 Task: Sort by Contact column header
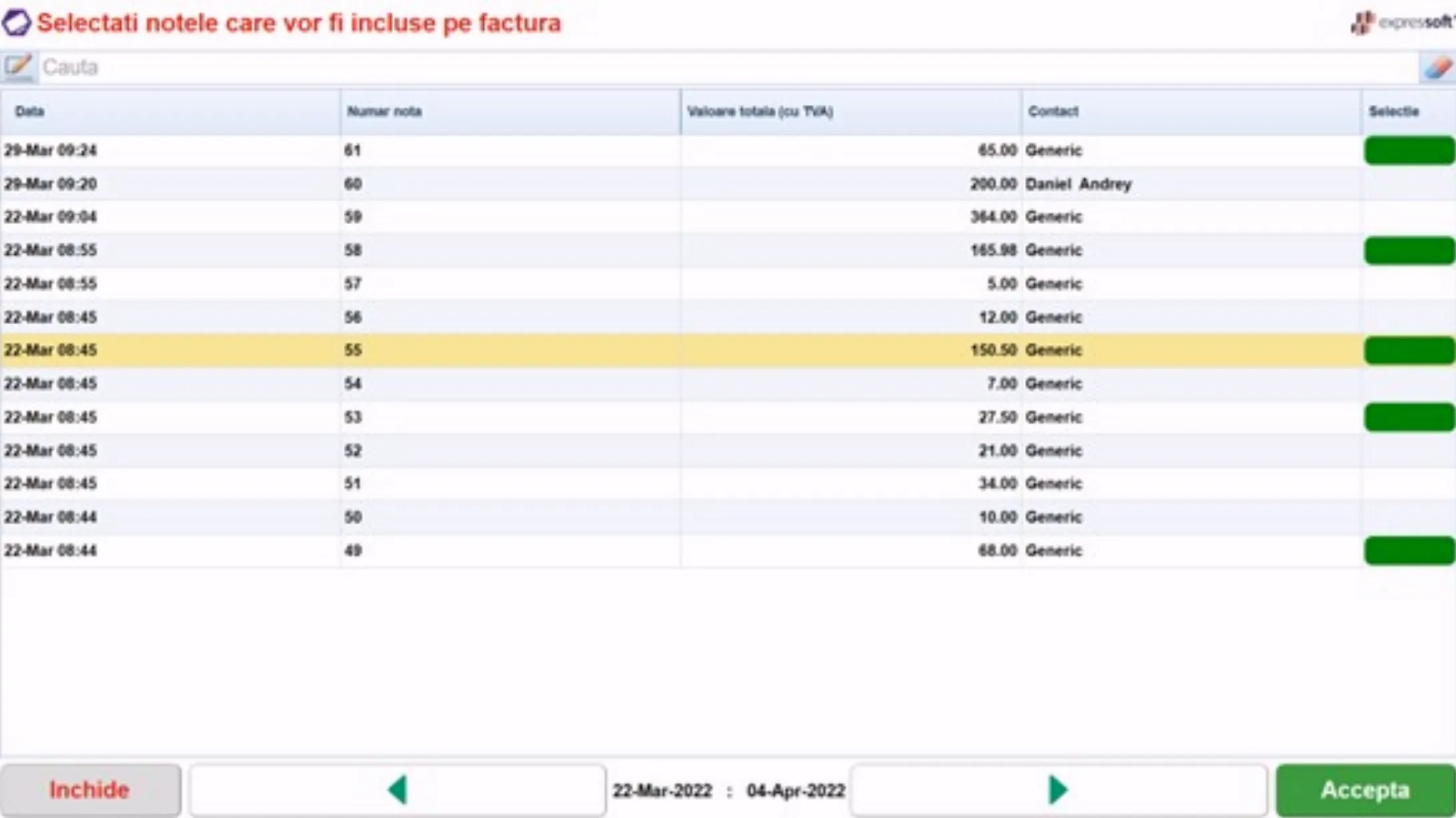1191,111
